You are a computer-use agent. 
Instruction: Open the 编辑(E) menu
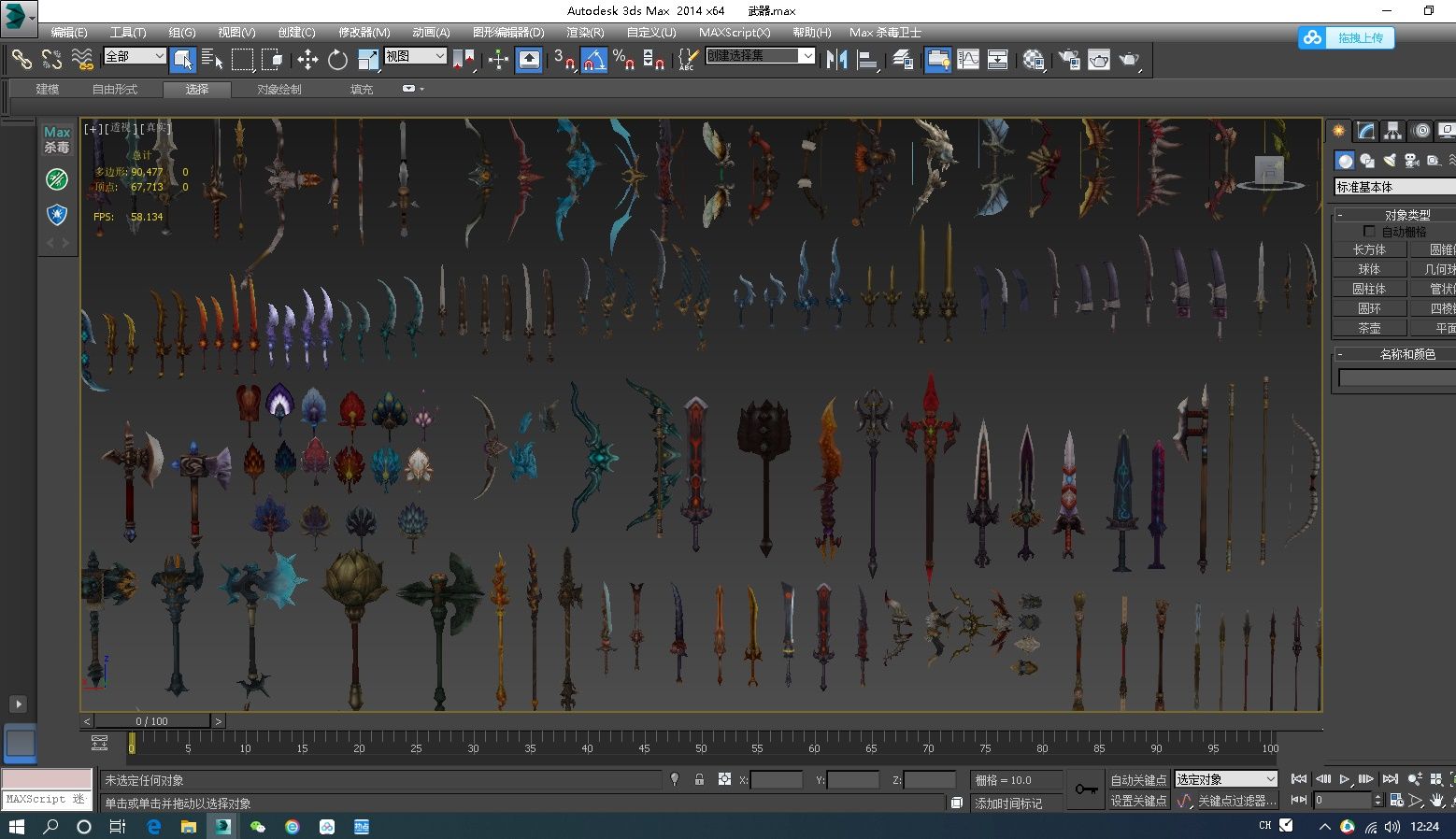click(x=69, y=32)
